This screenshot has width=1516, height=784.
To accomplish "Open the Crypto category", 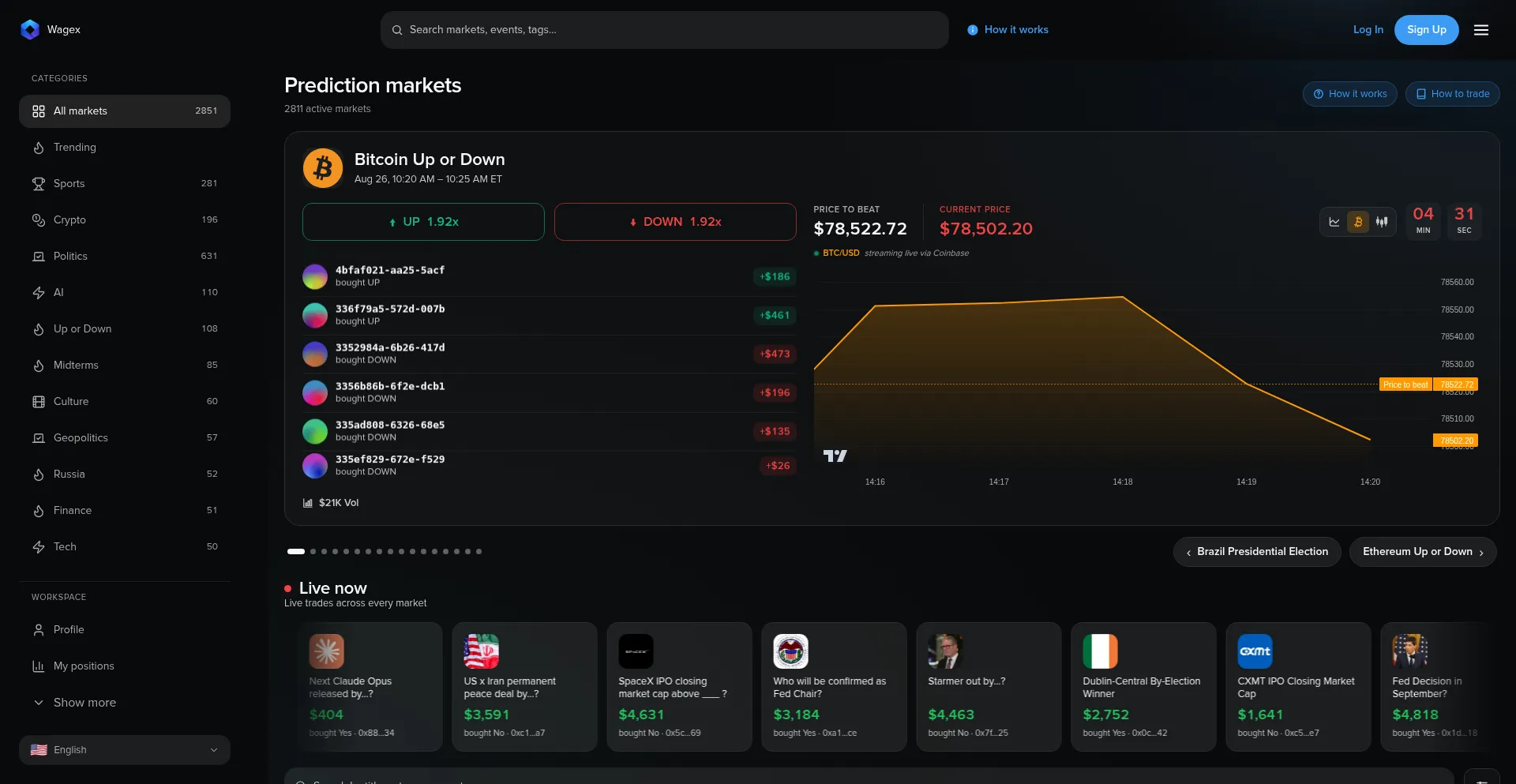I will 125,220.
